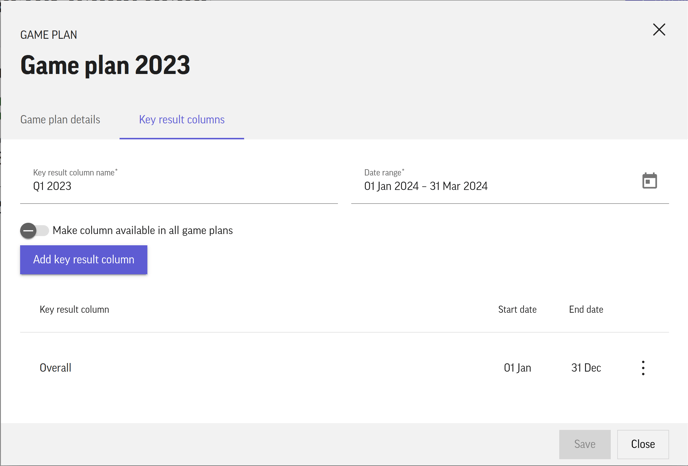Click the Key result column table header
The width and height of the screenshot is (688, 466).
click(x=74, y=309)
